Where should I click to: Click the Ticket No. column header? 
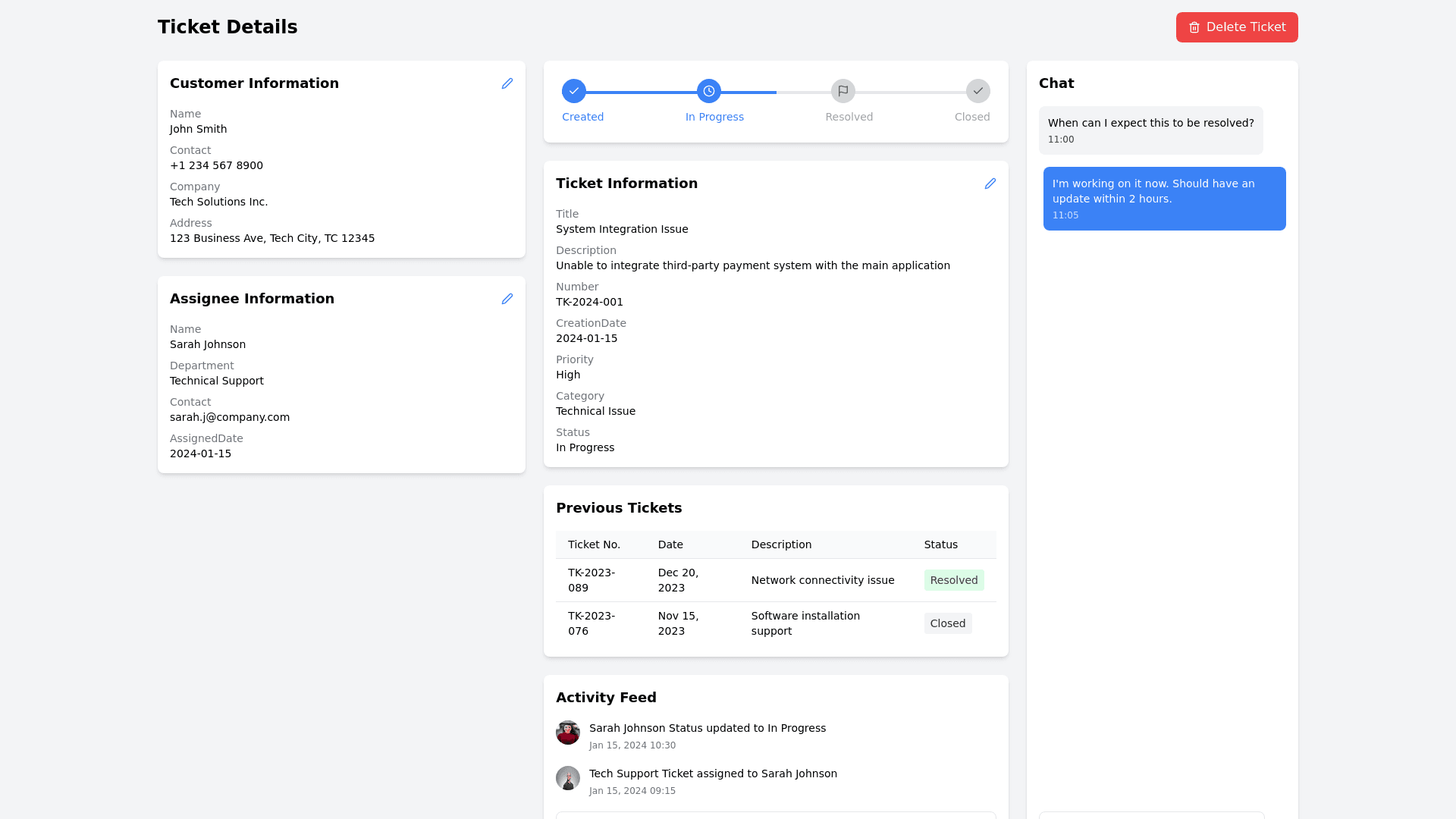pos(594,544)
